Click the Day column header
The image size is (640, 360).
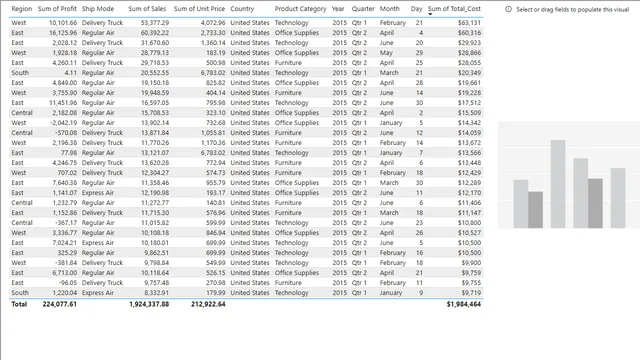pos(416,9)
